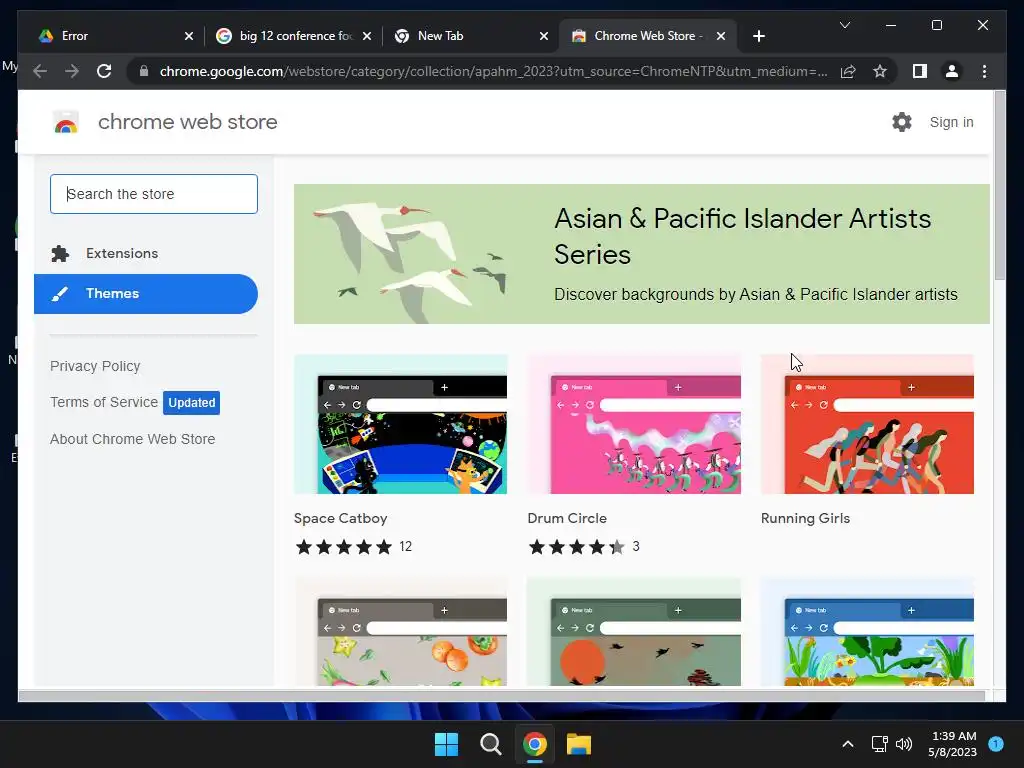This screenshot has height=768, width=1024.
Task: Open About Chrome Web Store link
Action: tap(133, 440)
